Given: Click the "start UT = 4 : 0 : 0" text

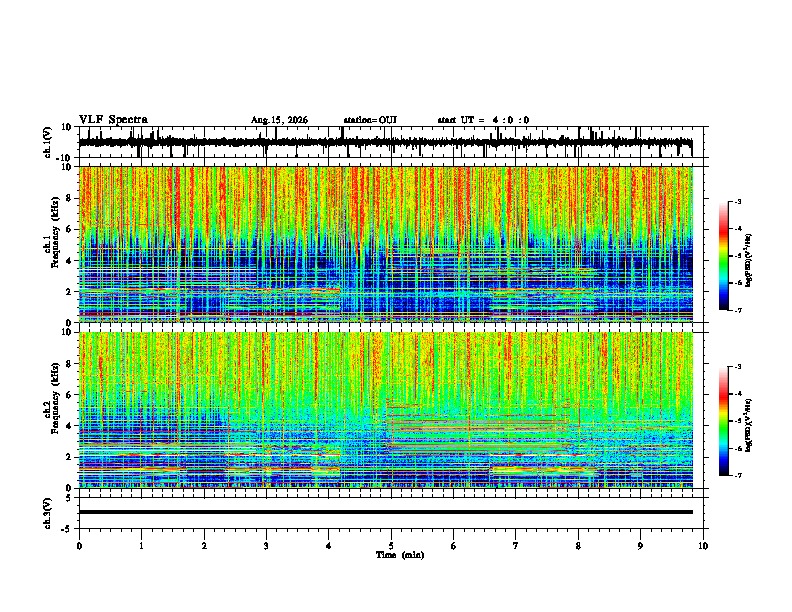Looking at the screenshot, I should click(x=483, y=120).
